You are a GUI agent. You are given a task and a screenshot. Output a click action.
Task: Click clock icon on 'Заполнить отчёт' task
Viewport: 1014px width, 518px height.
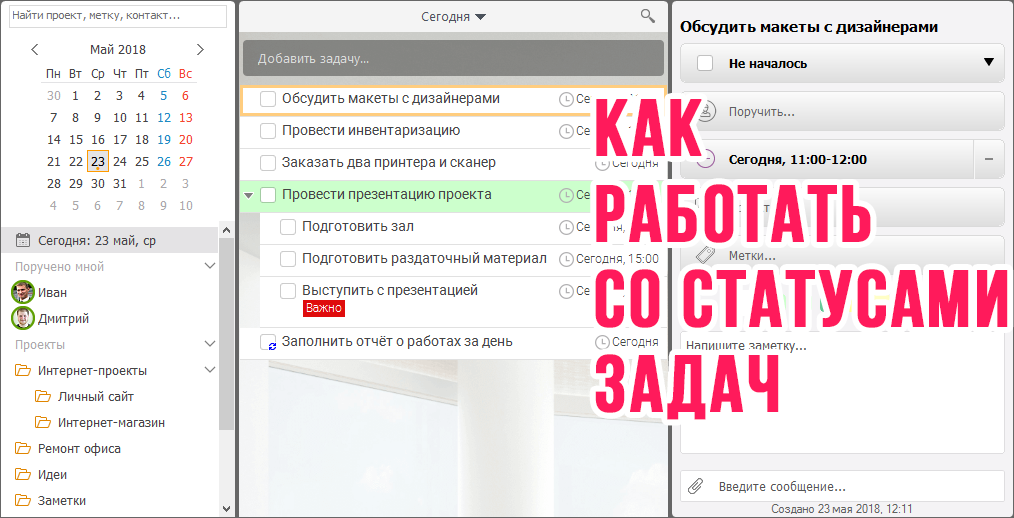click(602, 341)
